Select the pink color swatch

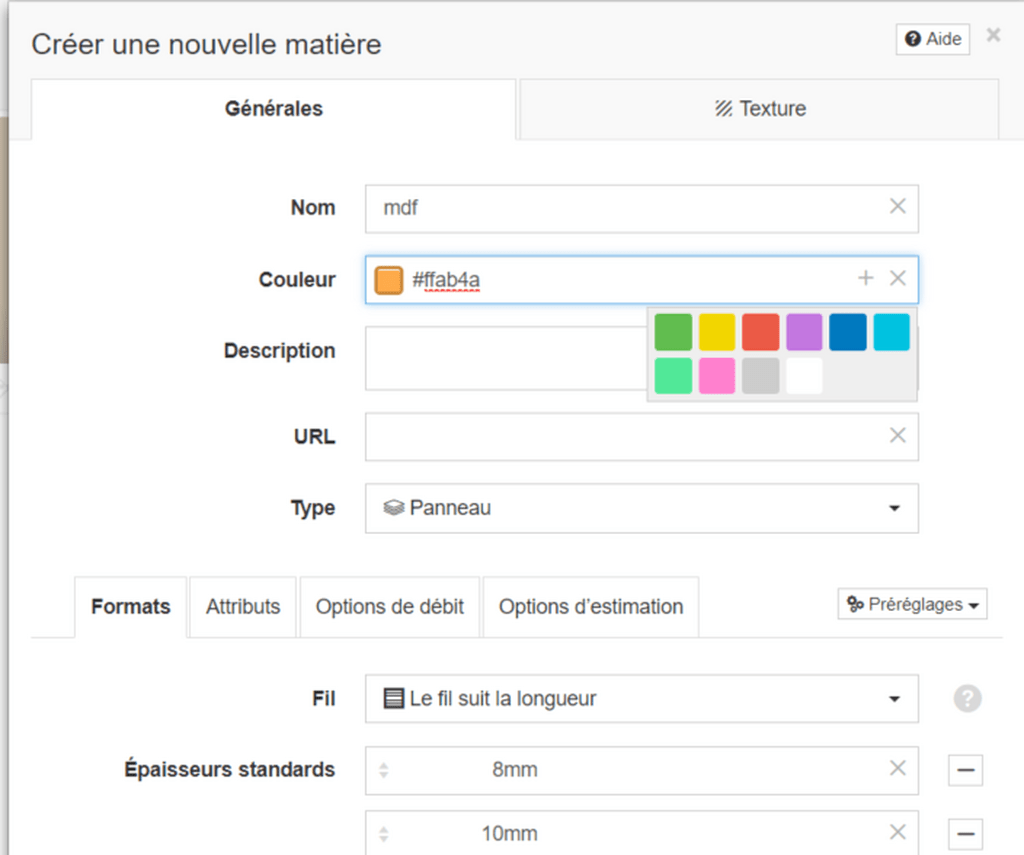click(717, 376)
